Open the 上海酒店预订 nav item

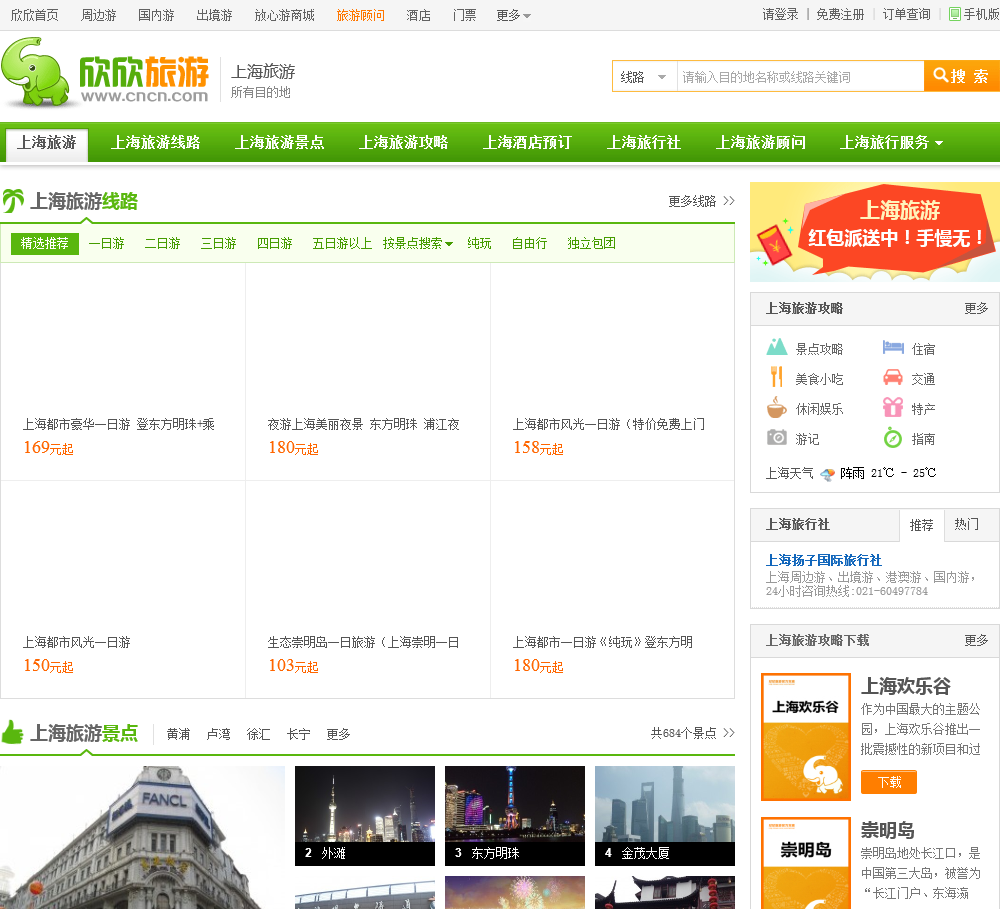tap(527, 142)
